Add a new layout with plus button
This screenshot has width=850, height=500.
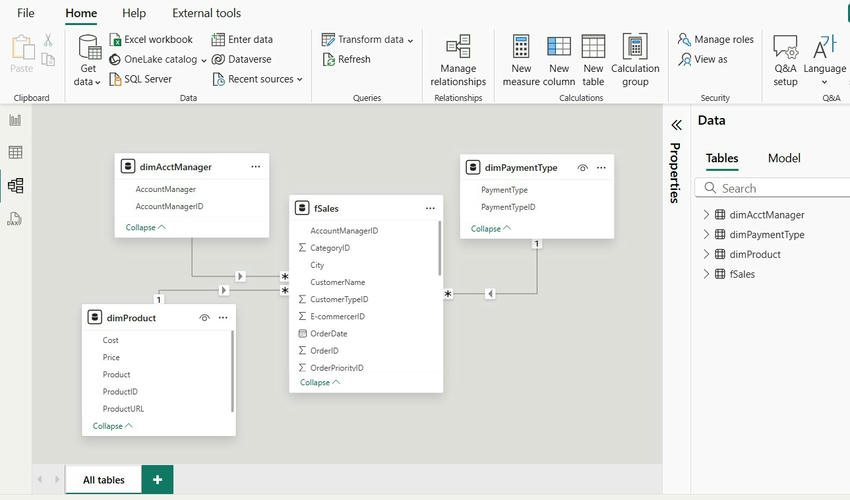coord(157,479)
